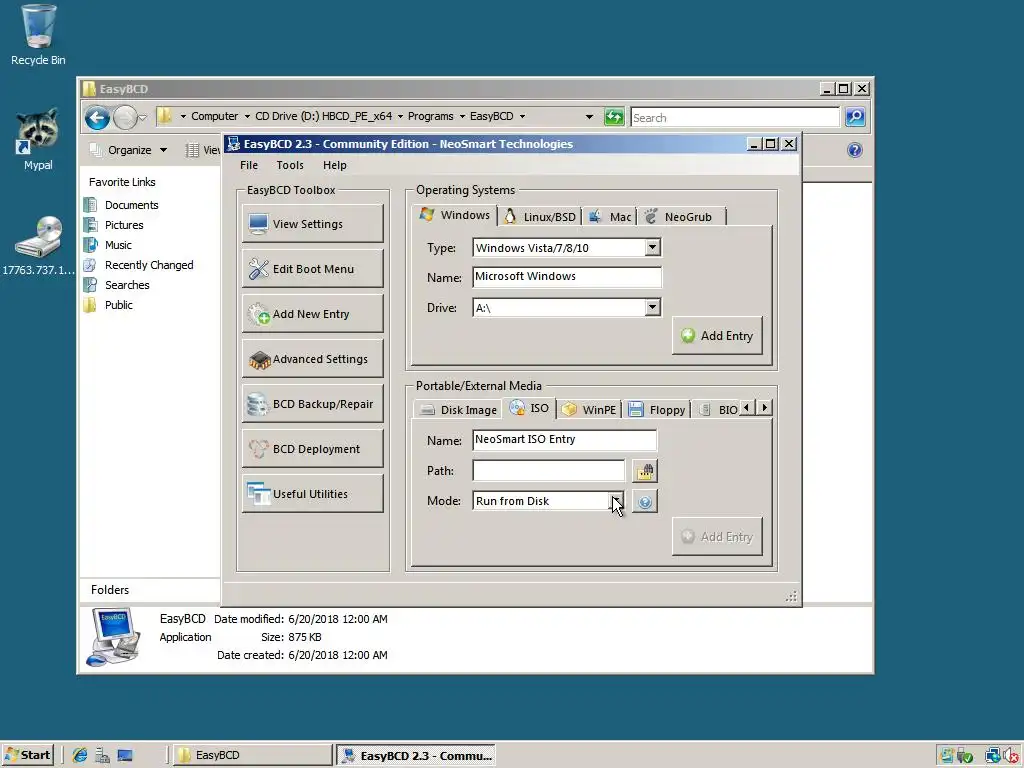
Task: Click Add Entry in Operating Systems
Action: click(717, 336)
